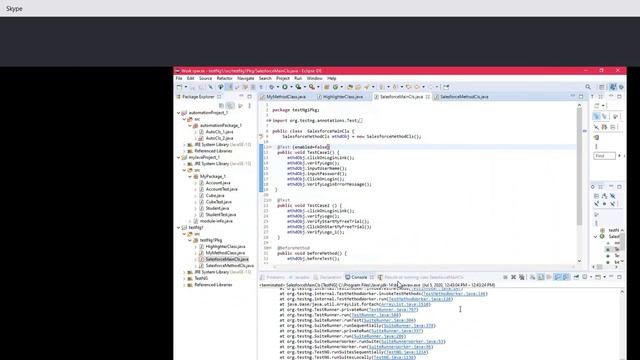Open the New file dropdown arrow
640x360 pixels.
coord(186,87)
